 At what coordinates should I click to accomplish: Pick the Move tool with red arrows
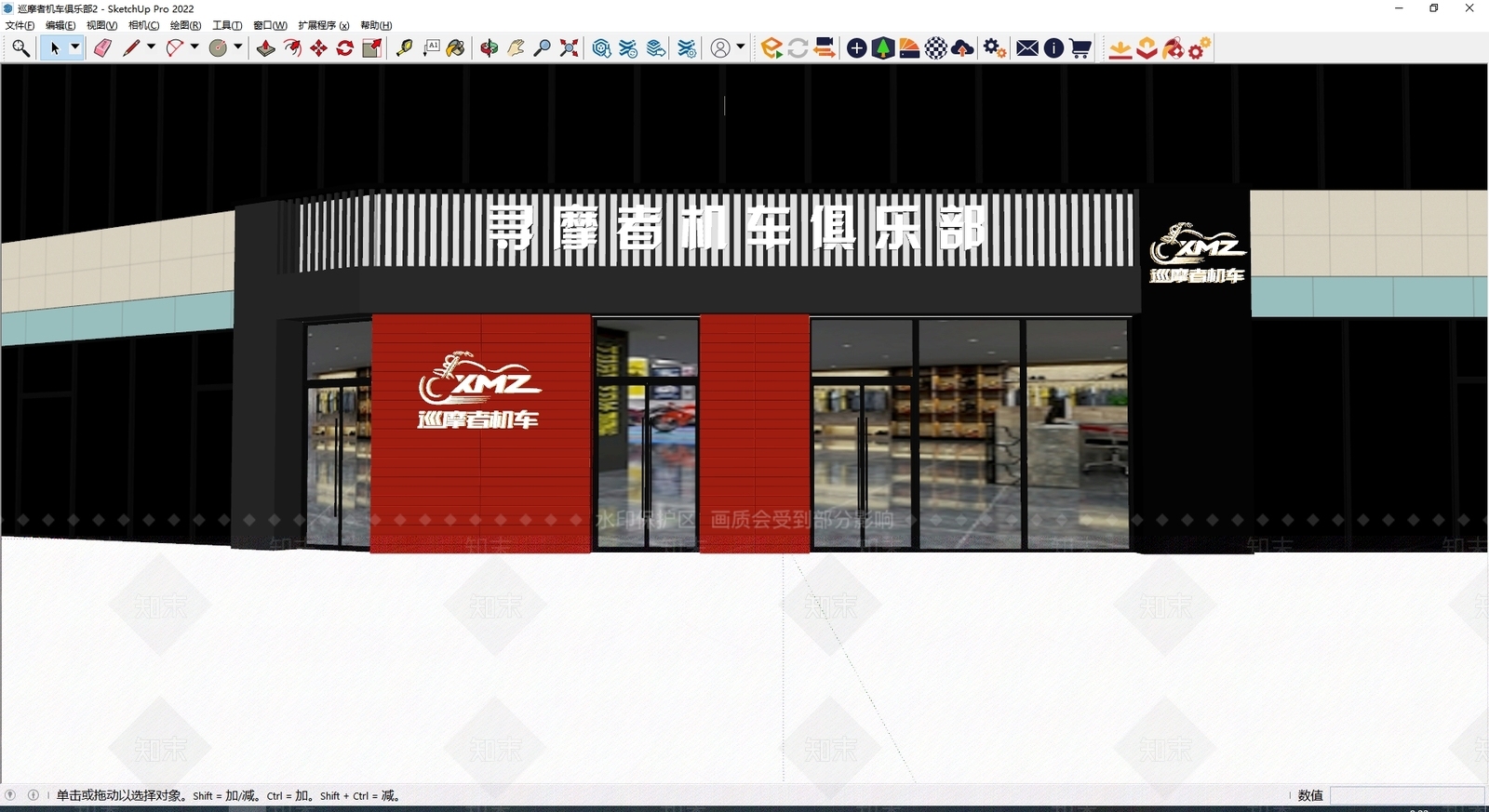point(319,48)
